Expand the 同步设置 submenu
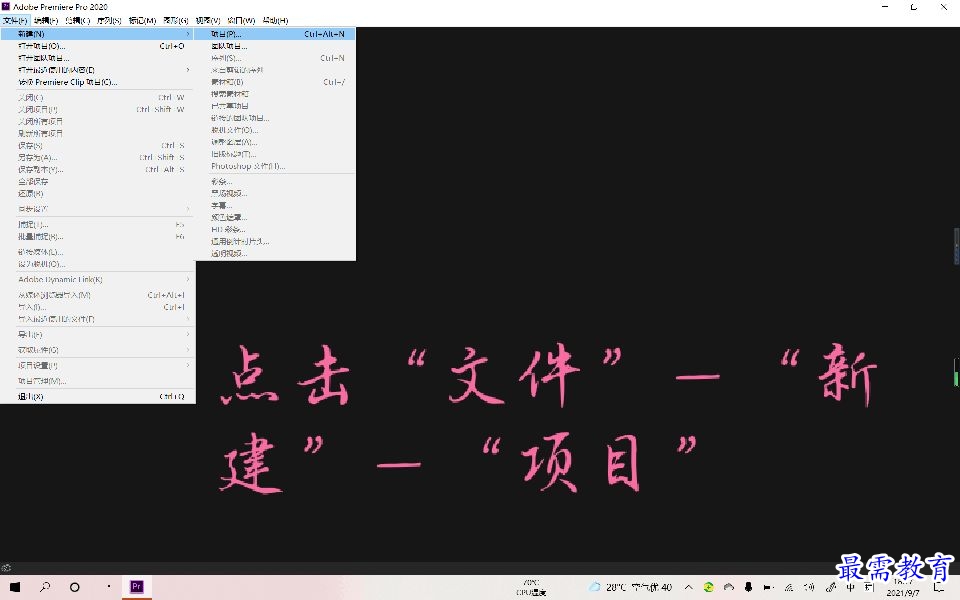The width and height of the screenshot is (960, 600). [x=98, y=209]
